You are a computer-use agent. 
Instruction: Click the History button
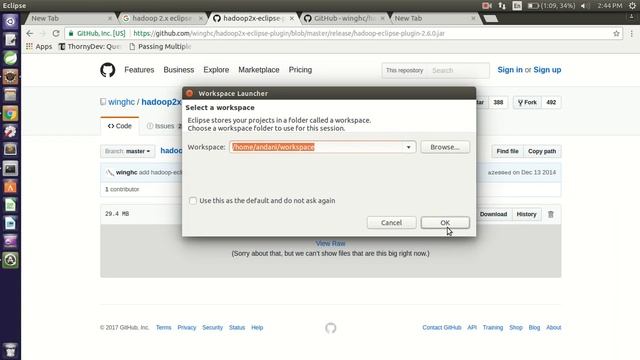pos(526,214)
